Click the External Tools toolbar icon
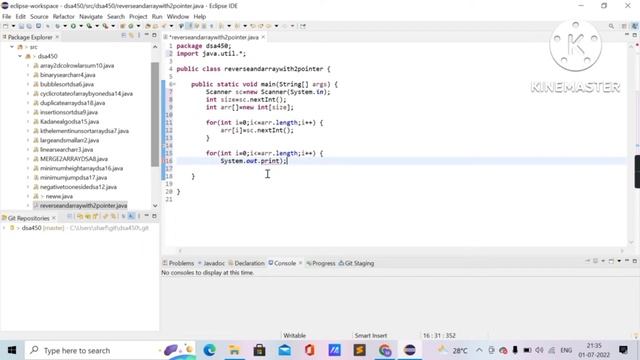Viewport: 640px width, 360px height. pyautogui.click(x=105, y=26)
